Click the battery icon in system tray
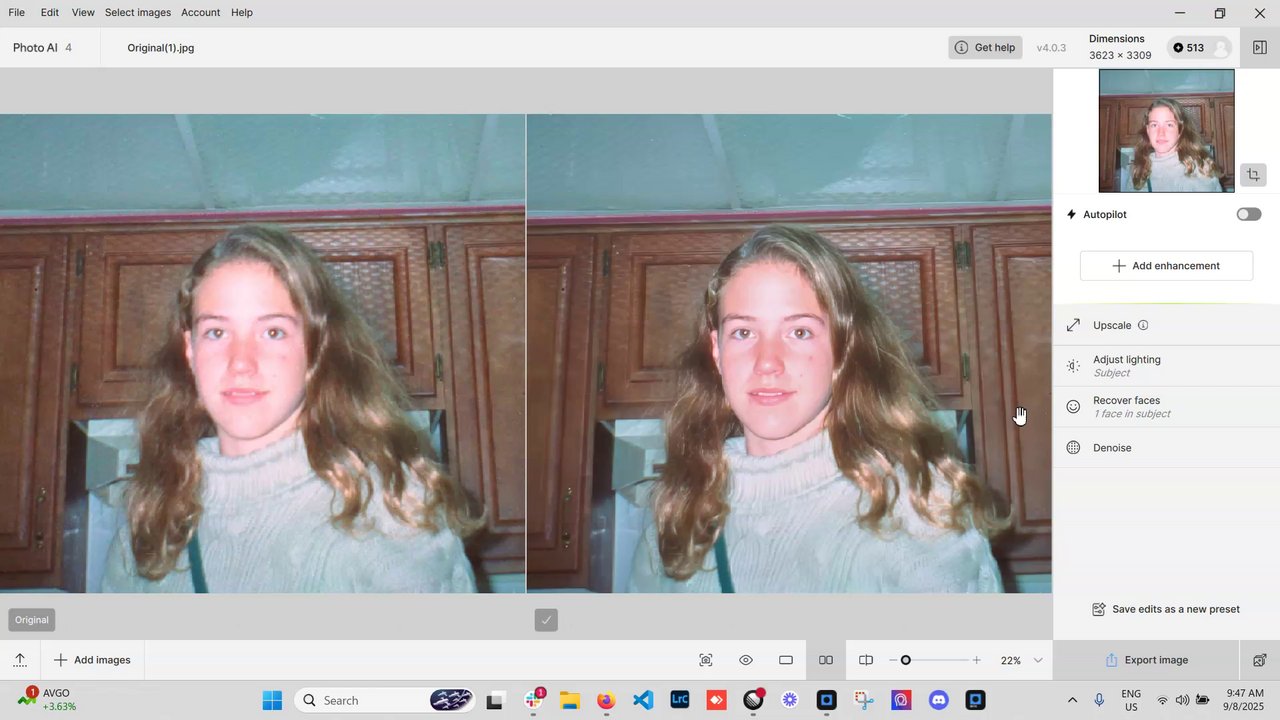The height and width of the screenshot is (720, 1280). (x=1203, y=700)
